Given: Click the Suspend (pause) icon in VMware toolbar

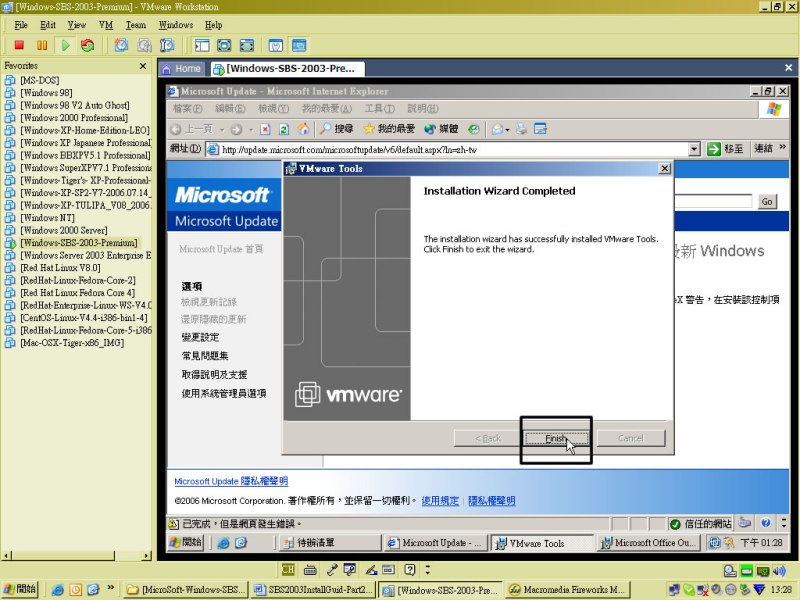Looking at the screenshot, I should (x=42, y=45).
